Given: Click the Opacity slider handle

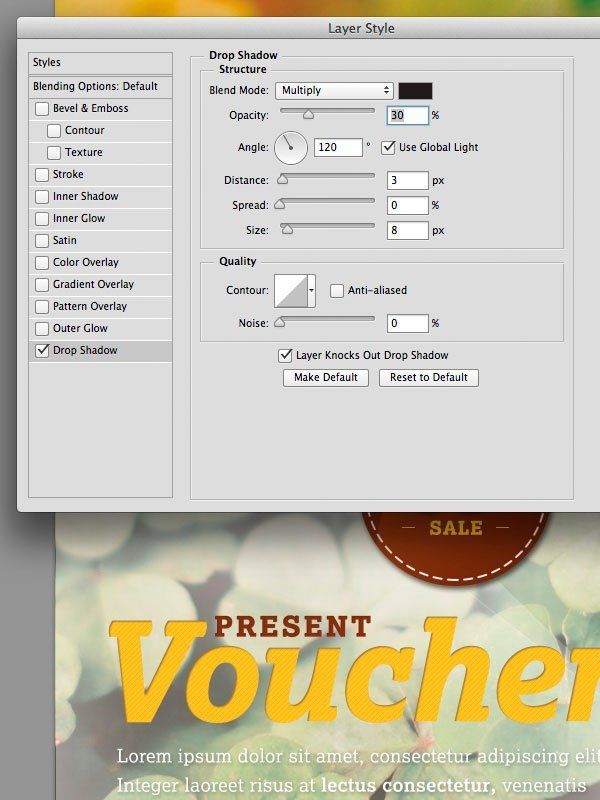Looking at the screenshot, I should [x=308, y=115].
